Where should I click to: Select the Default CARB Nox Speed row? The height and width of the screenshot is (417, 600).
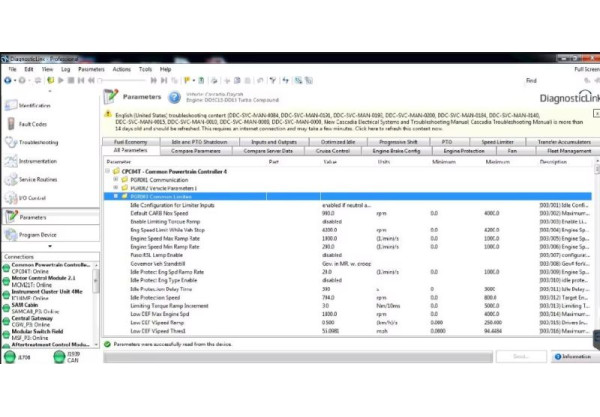[x=200, y=213]
